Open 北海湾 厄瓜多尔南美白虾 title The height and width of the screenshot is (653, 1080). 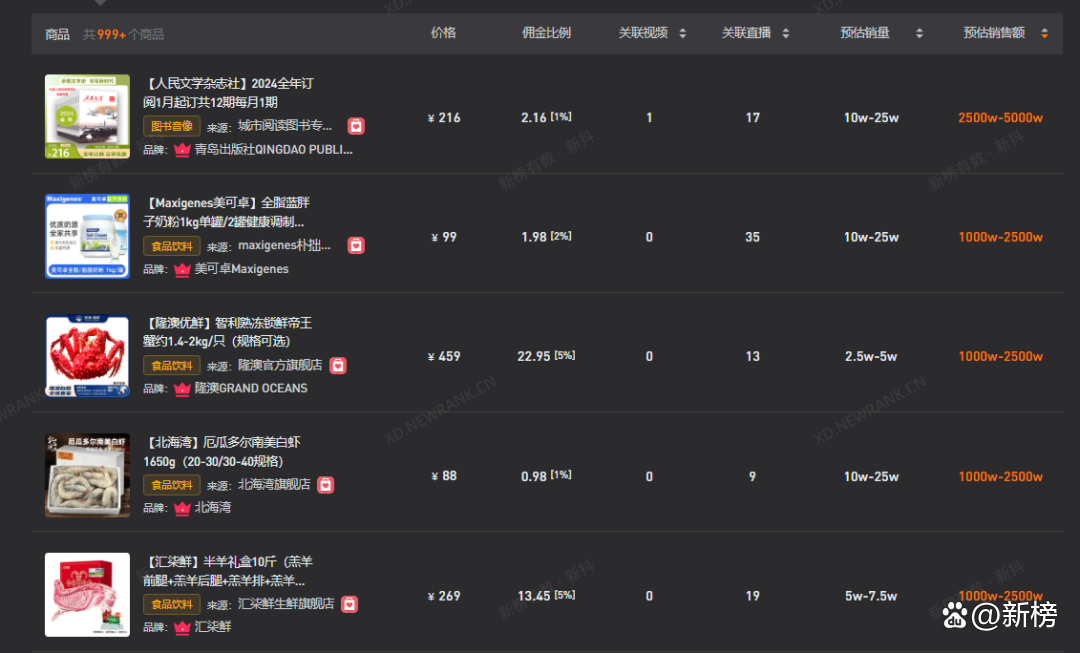click(222, 452)
